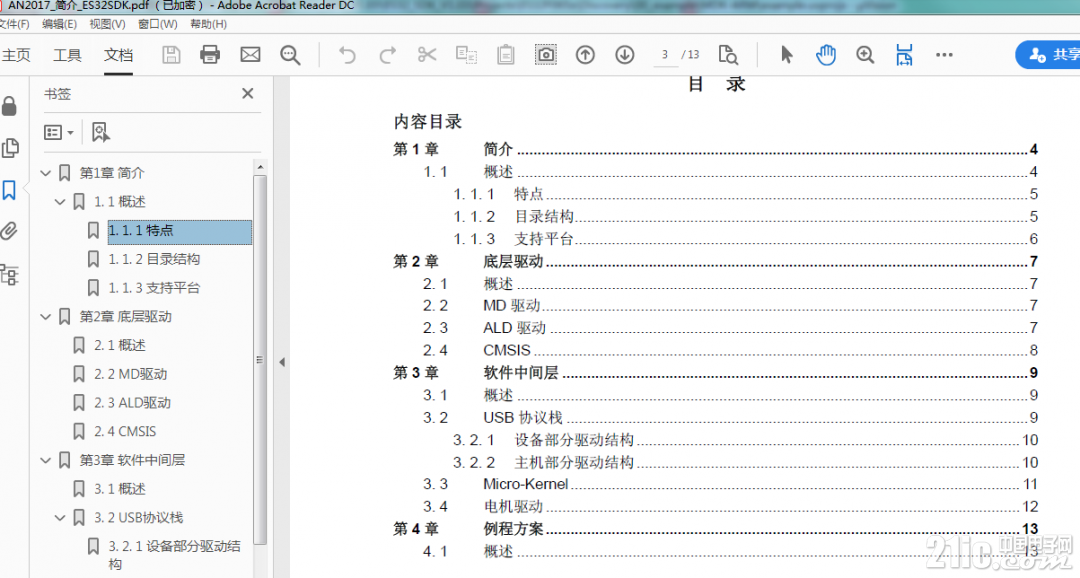Follow contents link 3.2 USB 协议栈

(x=730, y=417)
